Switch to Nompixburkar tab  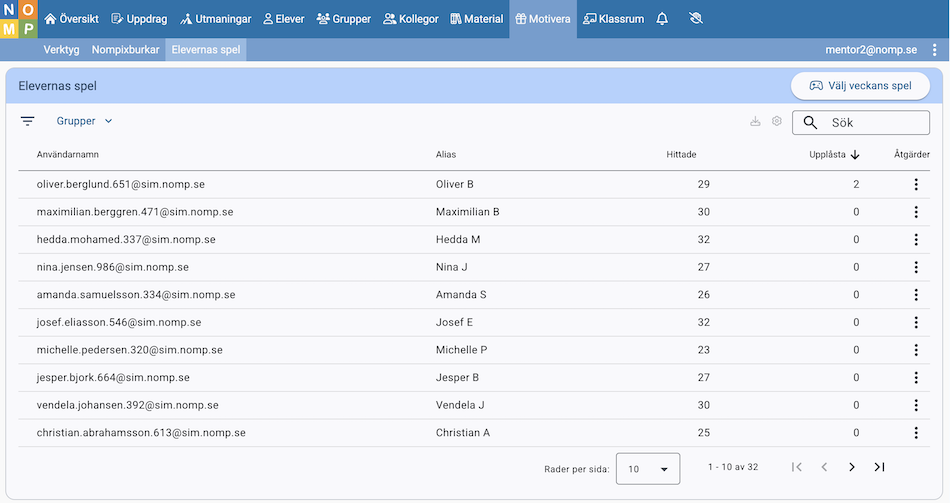(125, 50)
